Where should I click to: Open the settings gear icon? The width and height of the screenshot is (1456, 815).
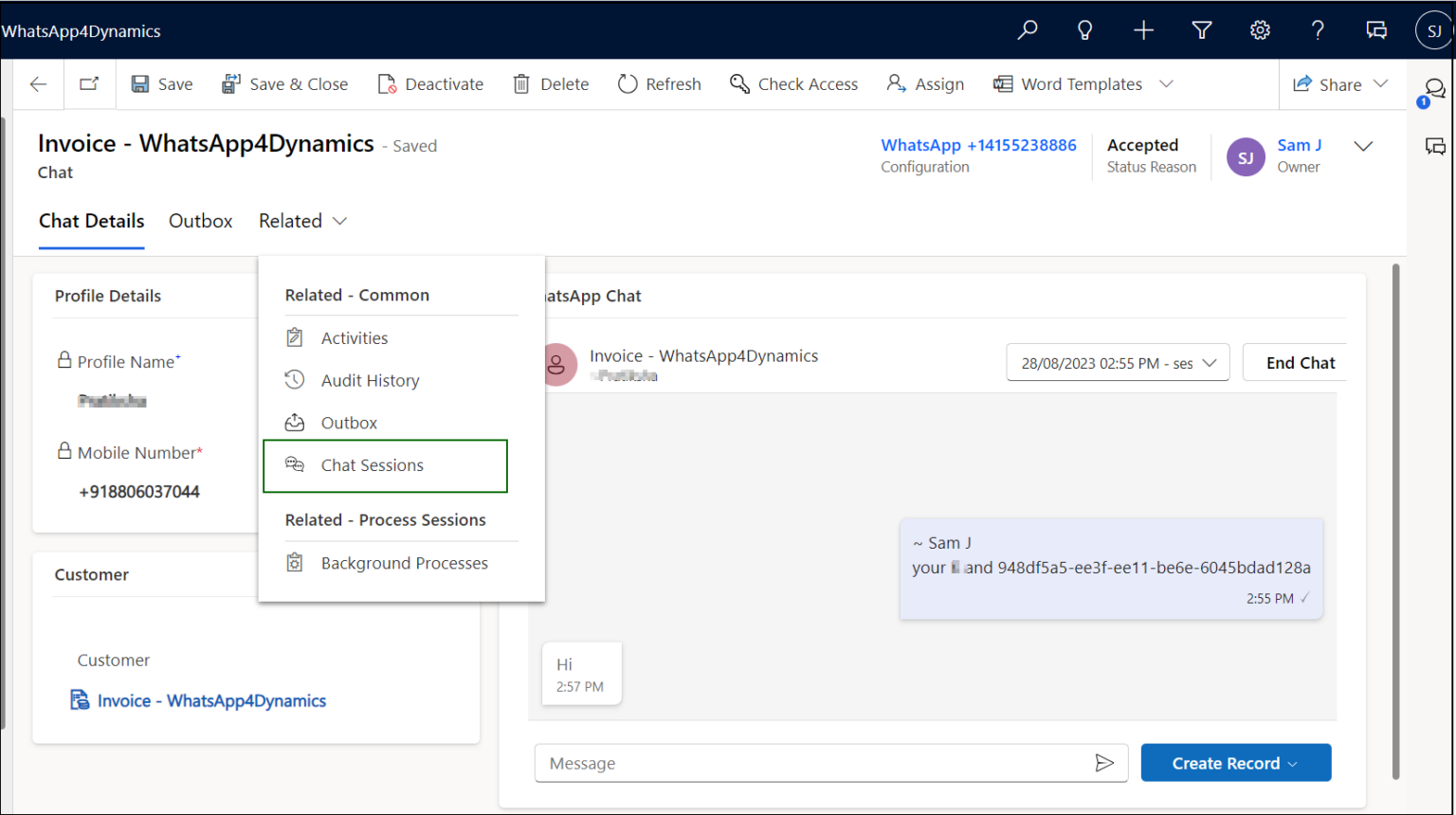(x=1260, y=30)
